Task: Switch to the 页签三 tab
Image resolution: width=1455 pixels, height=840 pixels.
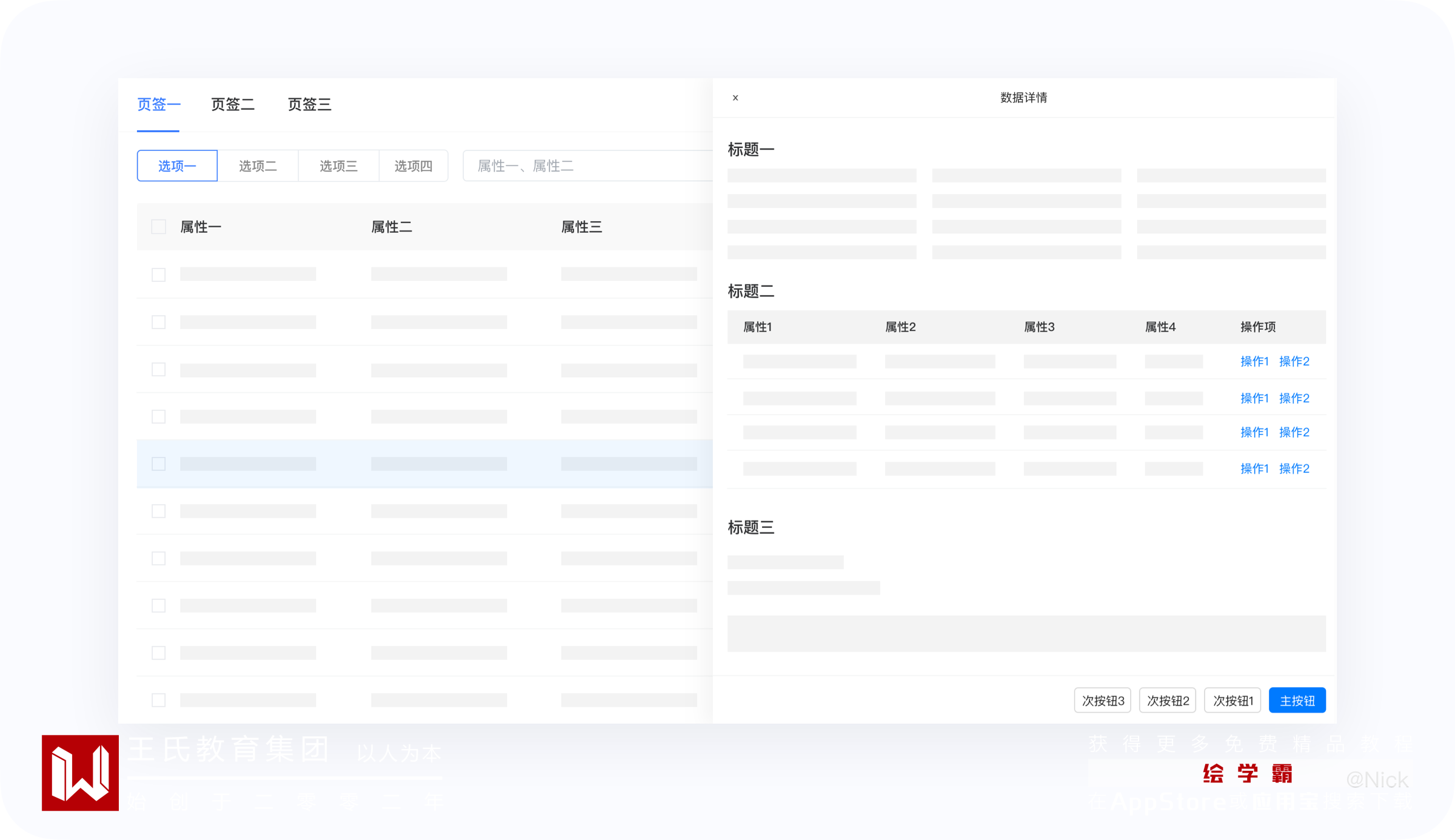Action: pyautogui.click(x=309, y=104)
